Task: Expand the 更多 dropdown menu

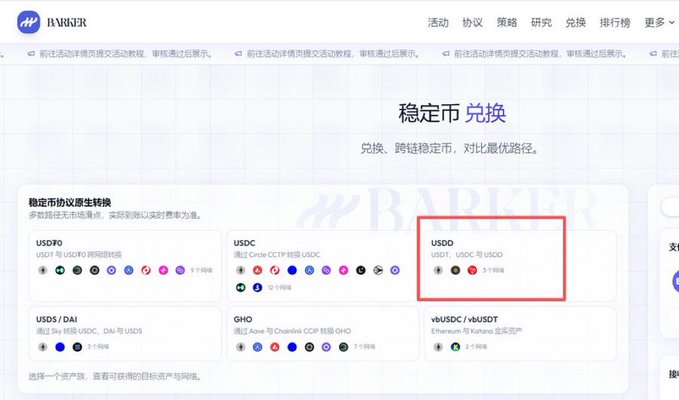Action: pyautogui.click(x=660, y=23)
